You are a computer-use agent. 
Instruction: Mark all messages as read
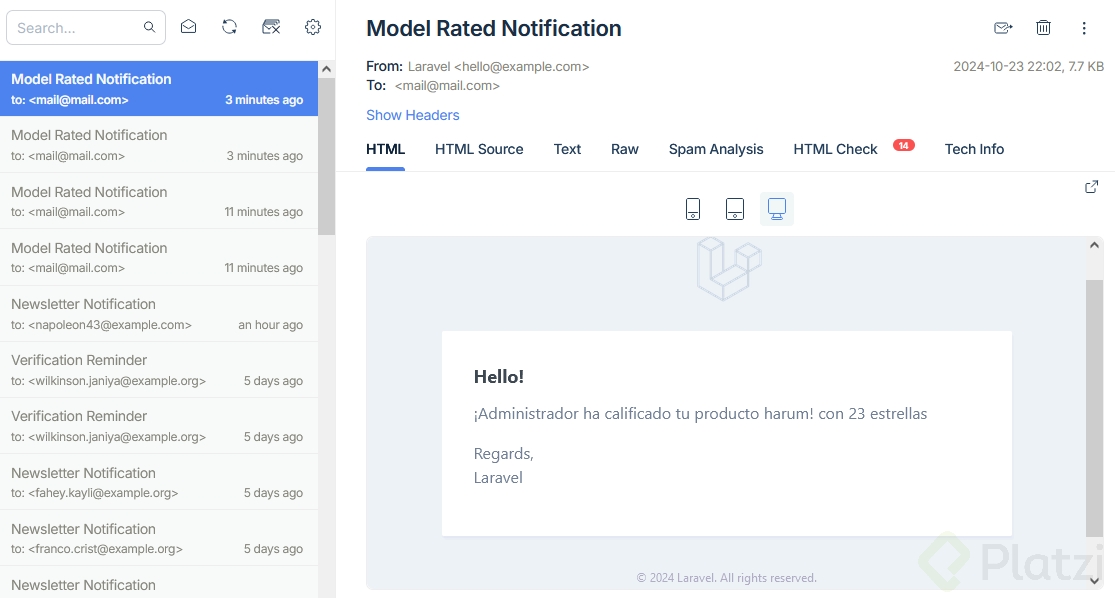click(x=188, y=27)
